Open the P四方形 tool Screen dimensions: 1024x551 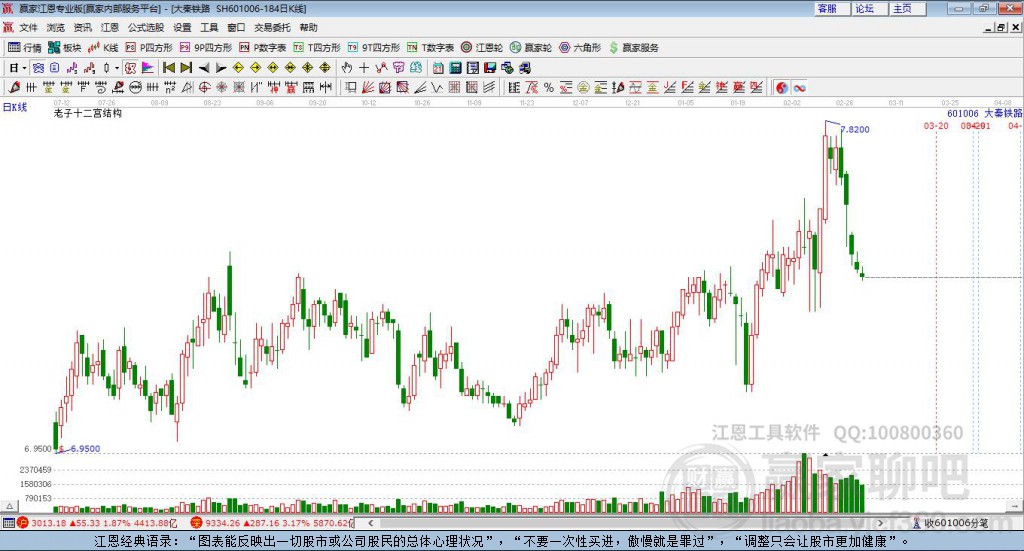149,48
